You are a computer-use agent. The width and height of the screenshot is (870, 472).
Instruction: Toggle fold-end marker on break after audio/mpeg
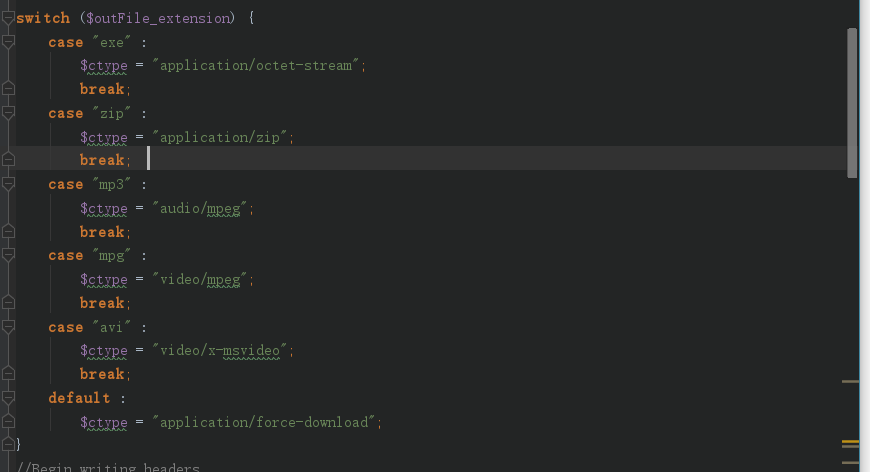point(8,232)
